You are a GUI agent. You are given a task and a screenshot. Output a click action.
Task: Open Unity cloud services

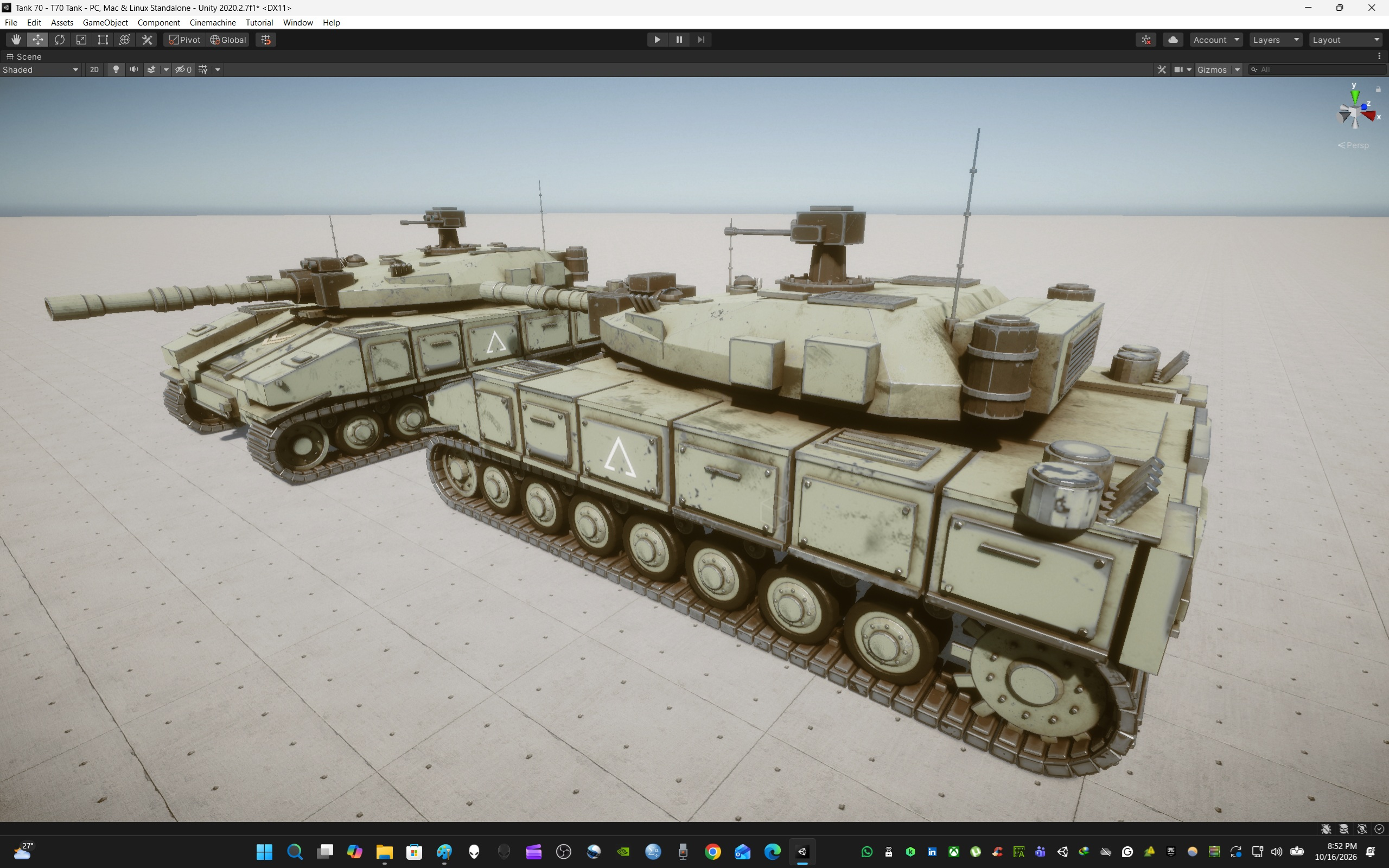coord(1173,40)
